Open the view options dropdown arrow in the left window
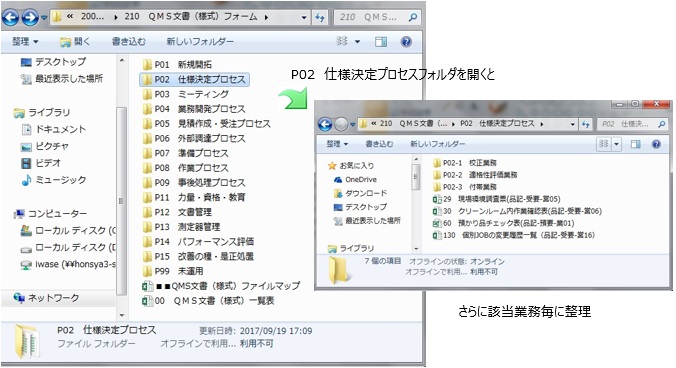The height and width of the screenshot is (368, 676). [x=357, y=42]
